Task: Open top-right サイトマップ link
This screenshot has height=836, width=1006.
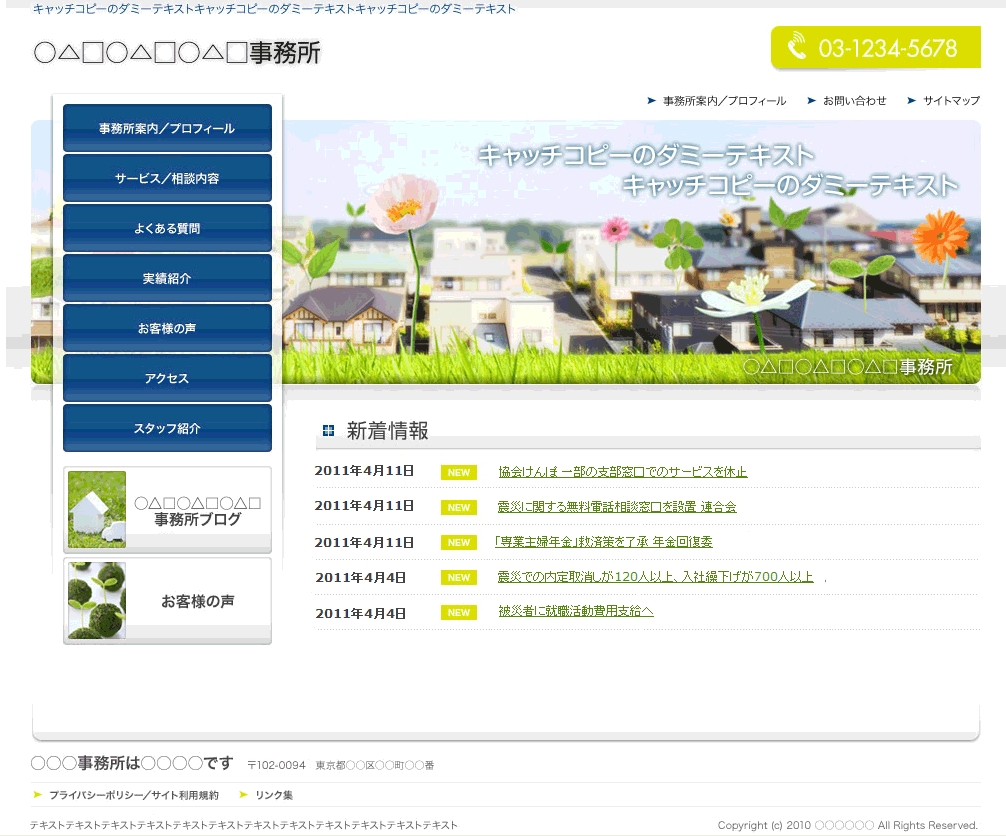Action: click(x=951, y=101)
